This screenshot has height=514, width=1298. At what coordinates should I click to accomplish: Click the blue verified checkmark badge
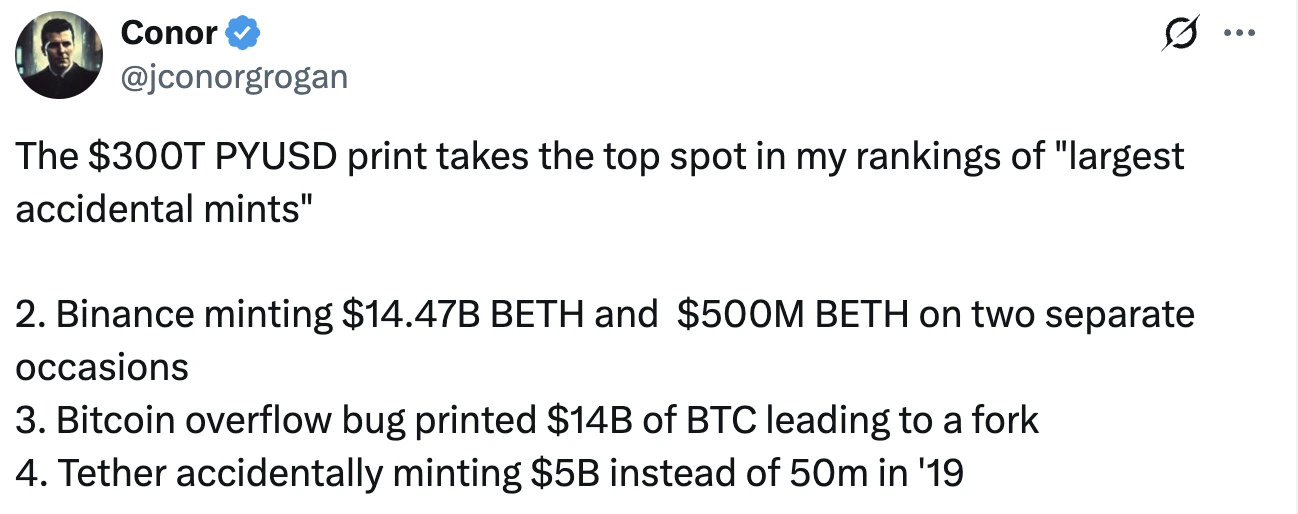244,34
